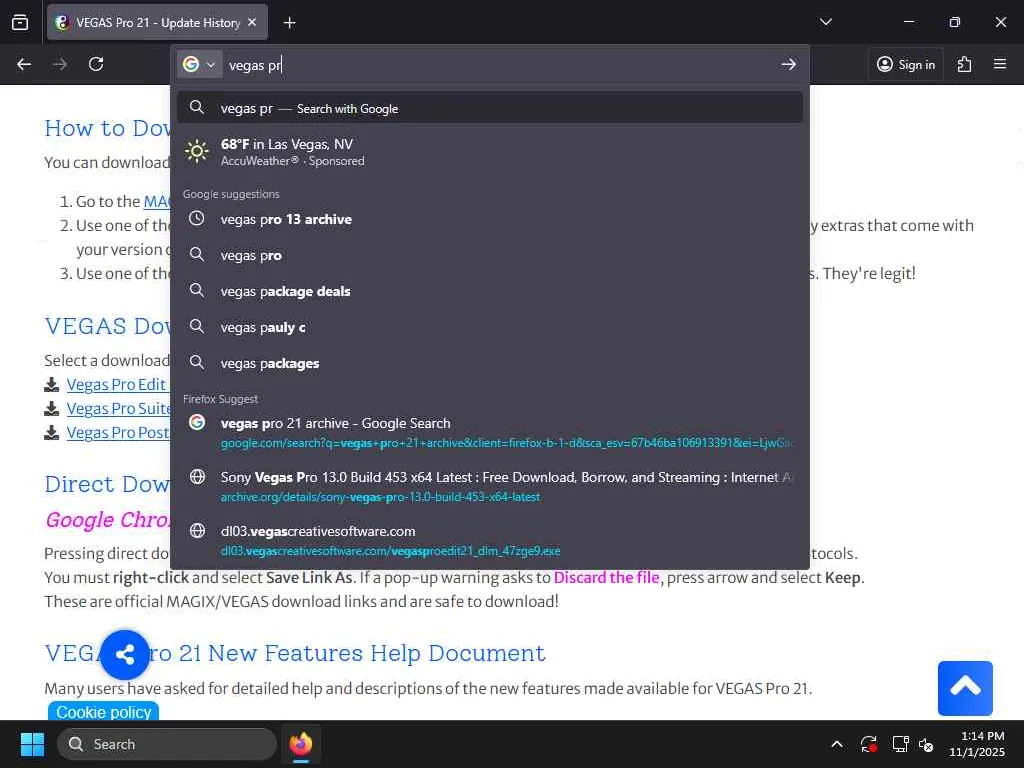Screen dimensions: 1024x768
Task: Open the Windows Start button
Action: click(32, 744)
